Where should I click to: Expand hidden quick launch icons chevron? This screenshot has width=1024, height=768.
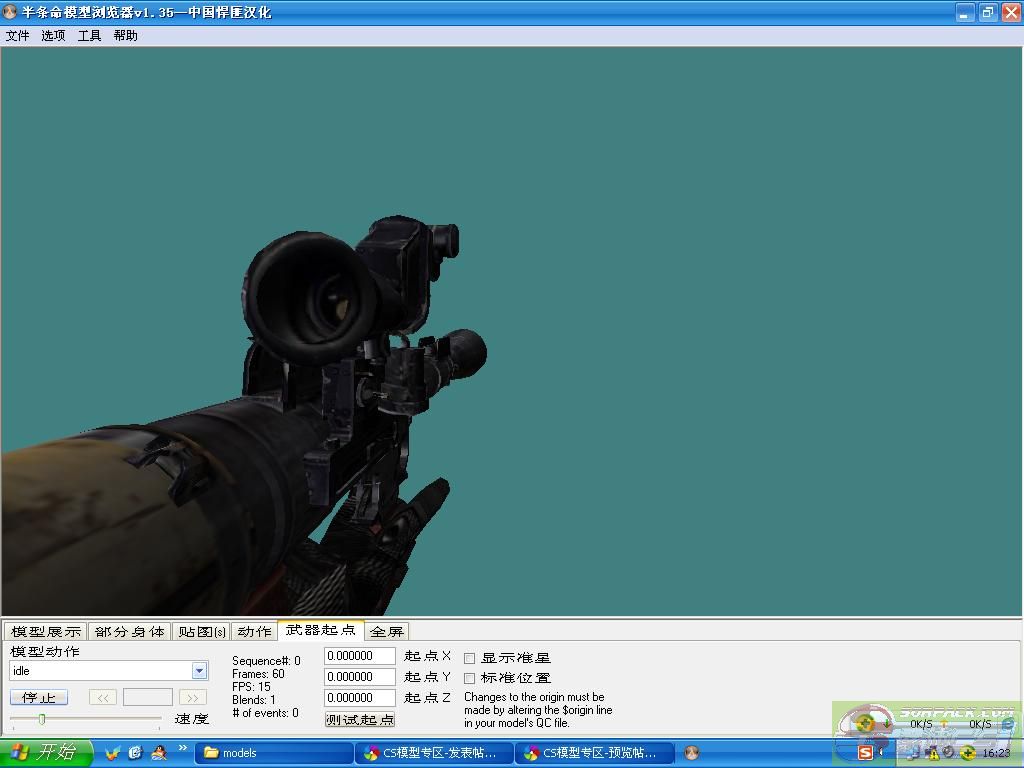[183, 748]
